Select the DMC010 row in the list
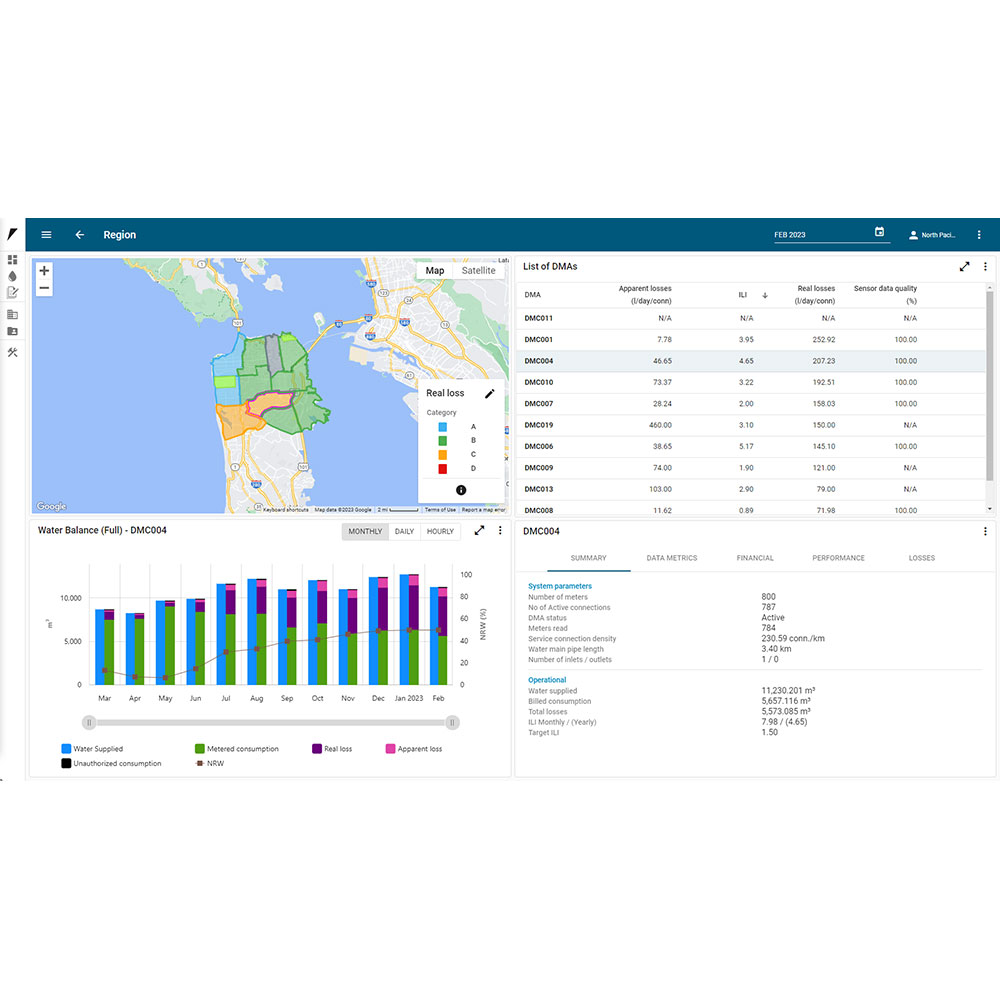Image resolution: width=1000 pixels, height=1000 pixels. (x=539, y=382)
